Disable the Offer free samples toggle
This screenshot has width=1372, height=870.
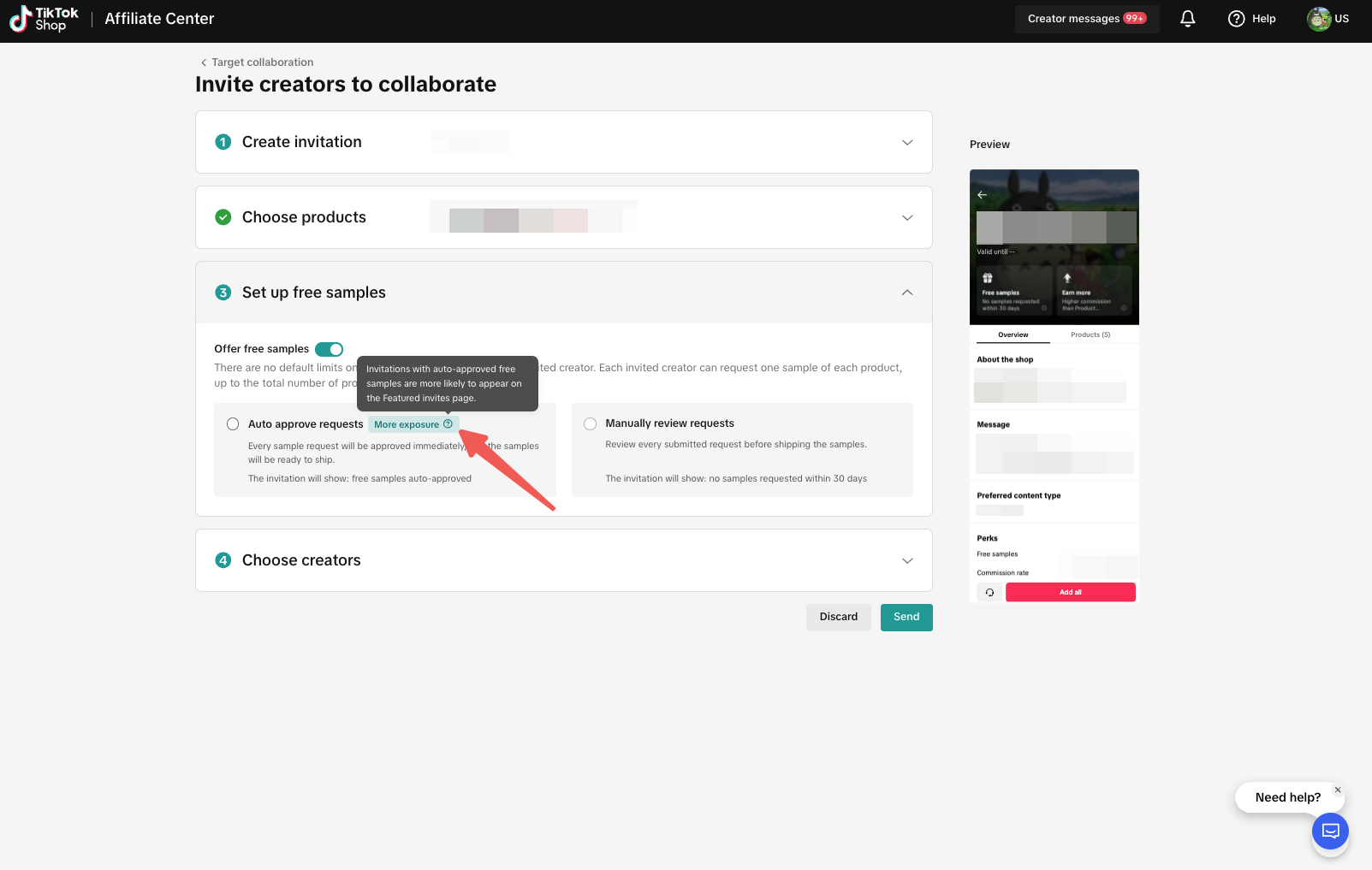pos(329,349)
